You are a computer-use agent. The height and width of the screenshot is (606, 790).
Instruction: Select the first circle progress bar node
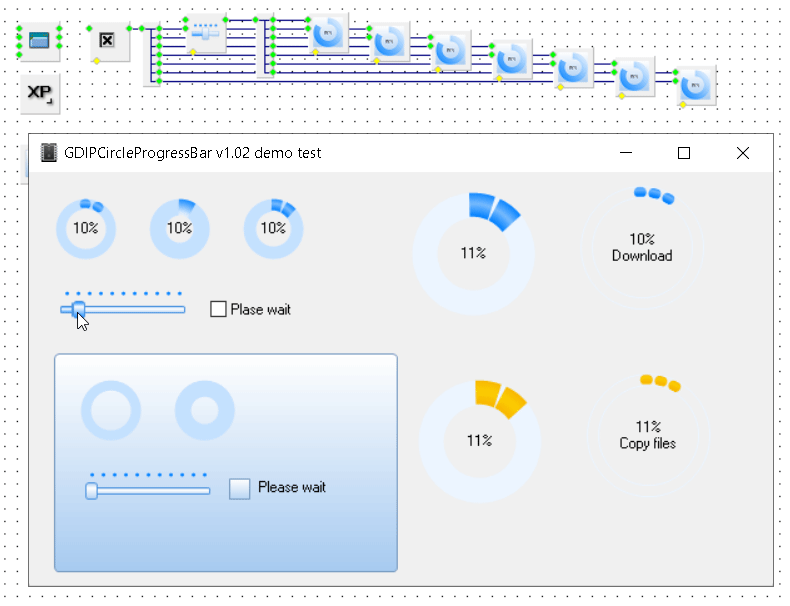tap(327, 33)
